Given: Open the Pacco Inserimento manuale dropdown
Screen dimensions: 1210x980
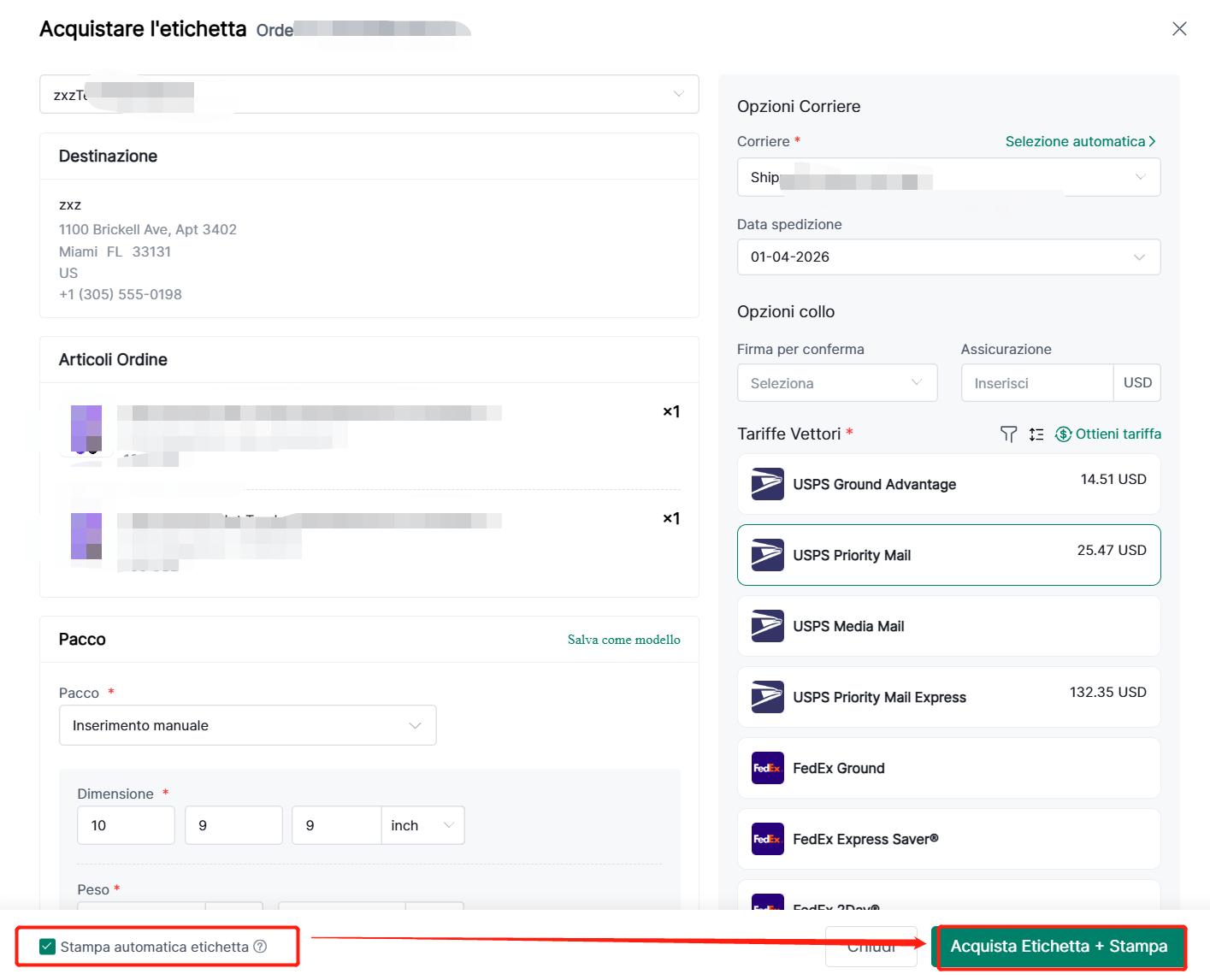Looking at the screenshot, I should [247, 725].
